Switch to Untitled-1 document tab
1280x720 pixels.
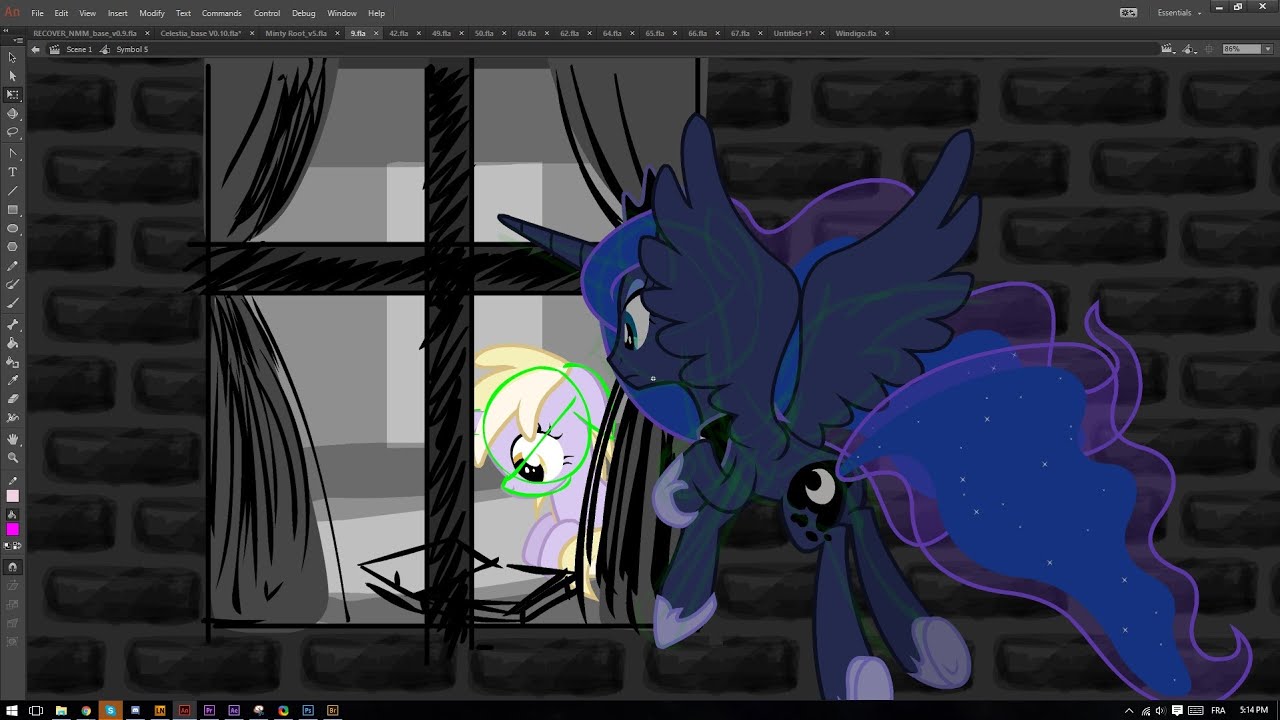(792, 33)
